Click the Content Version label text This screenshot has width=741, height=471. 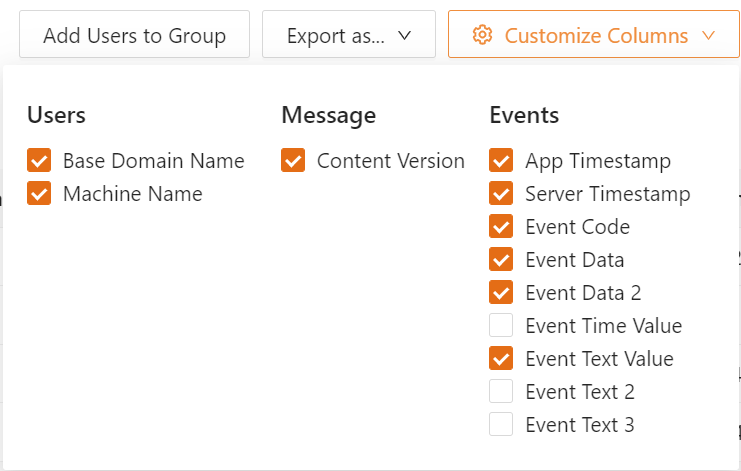tap(391, 161)
